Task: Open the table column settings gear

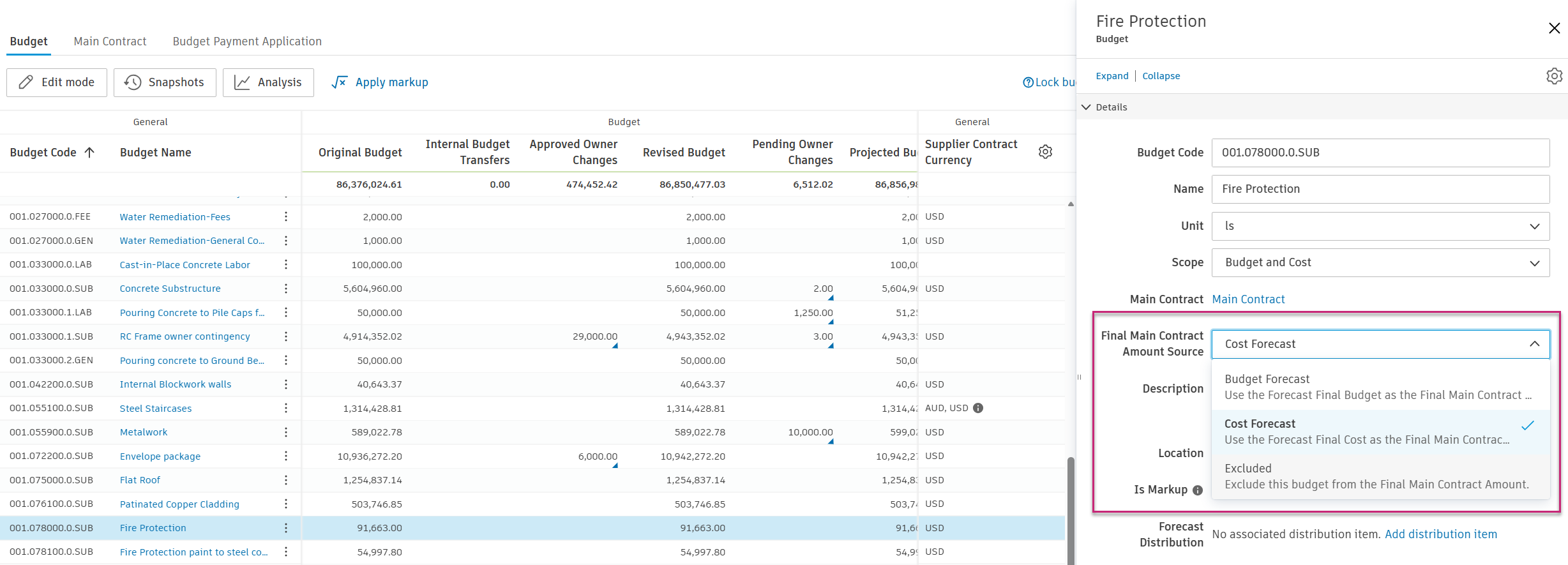Action: tap(1045, 152)
